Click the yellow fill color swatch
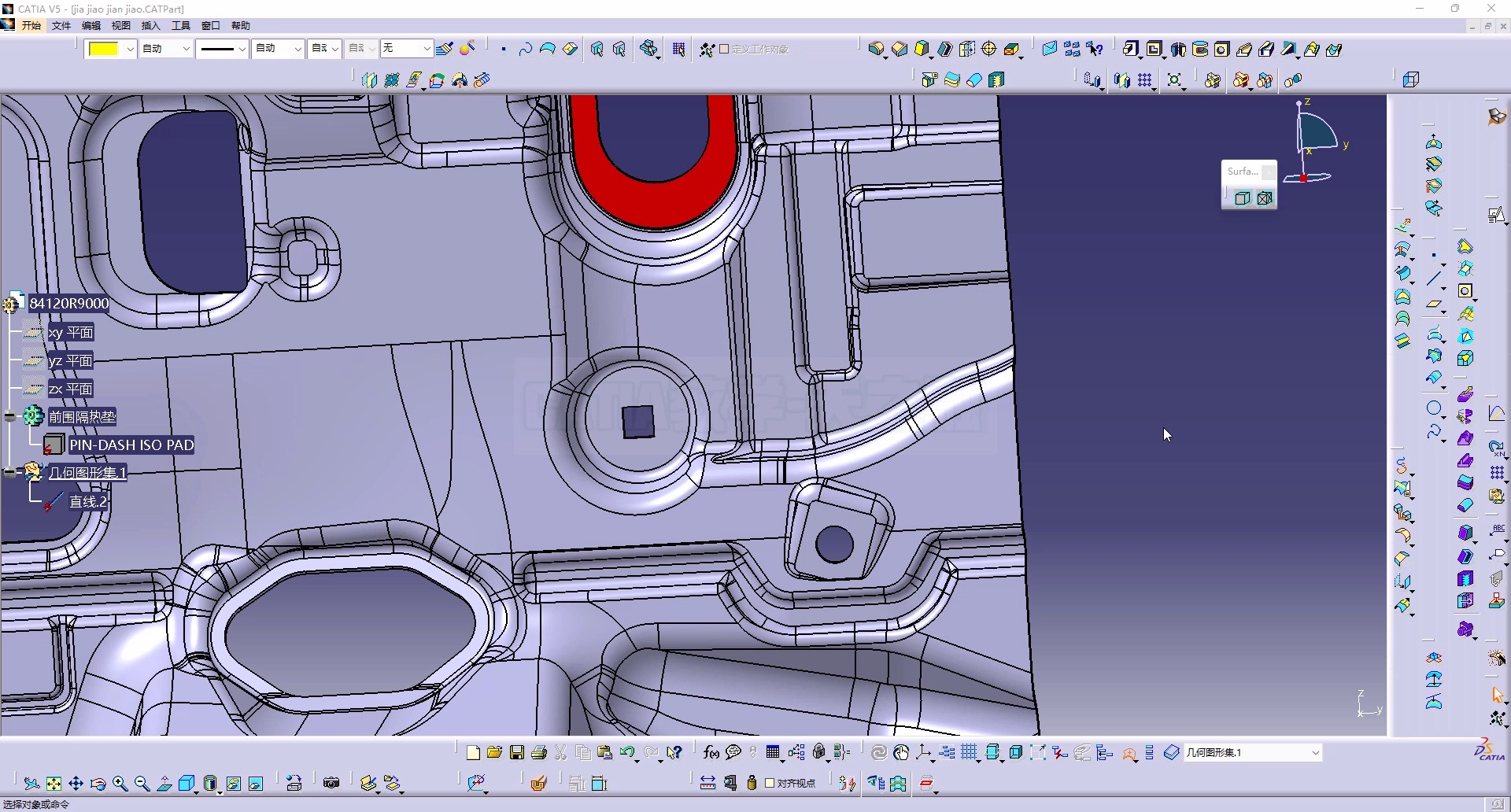Image resolution: width=1511 pixels, height=812 pixels. pos(103,49)
